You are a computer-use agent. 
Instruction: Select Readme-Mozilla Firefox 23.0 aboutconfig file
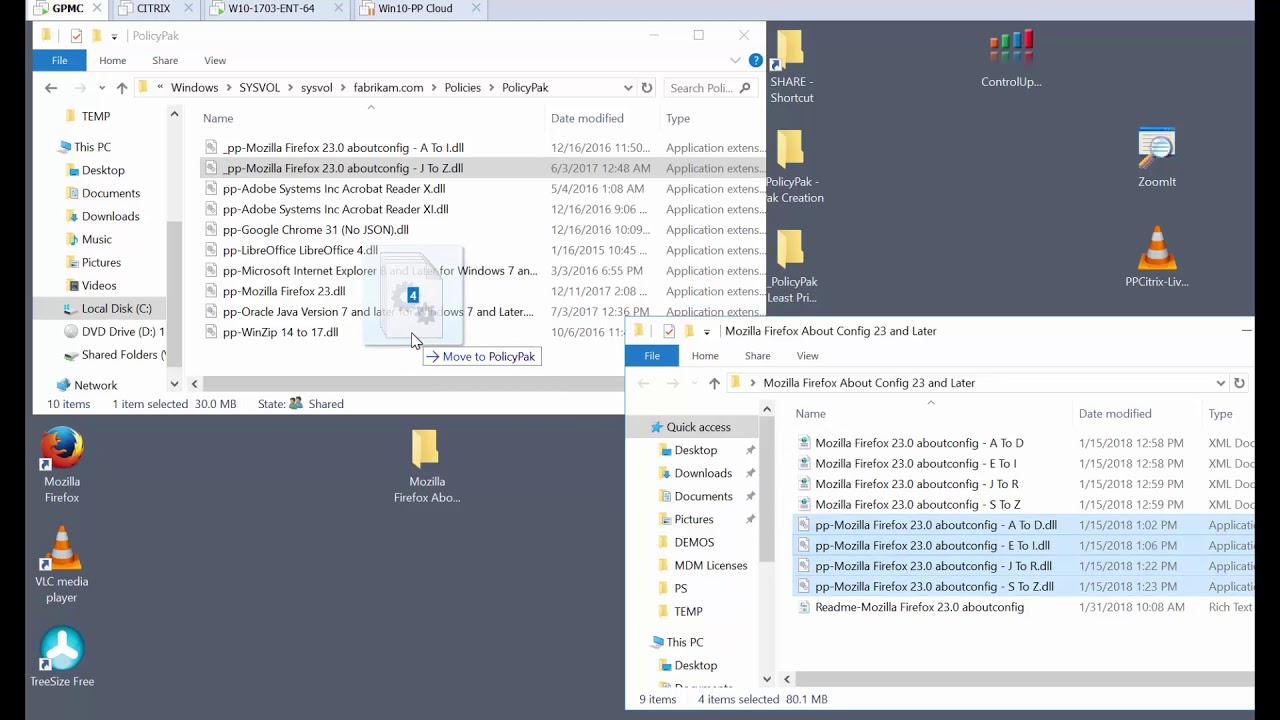(919, 607)
